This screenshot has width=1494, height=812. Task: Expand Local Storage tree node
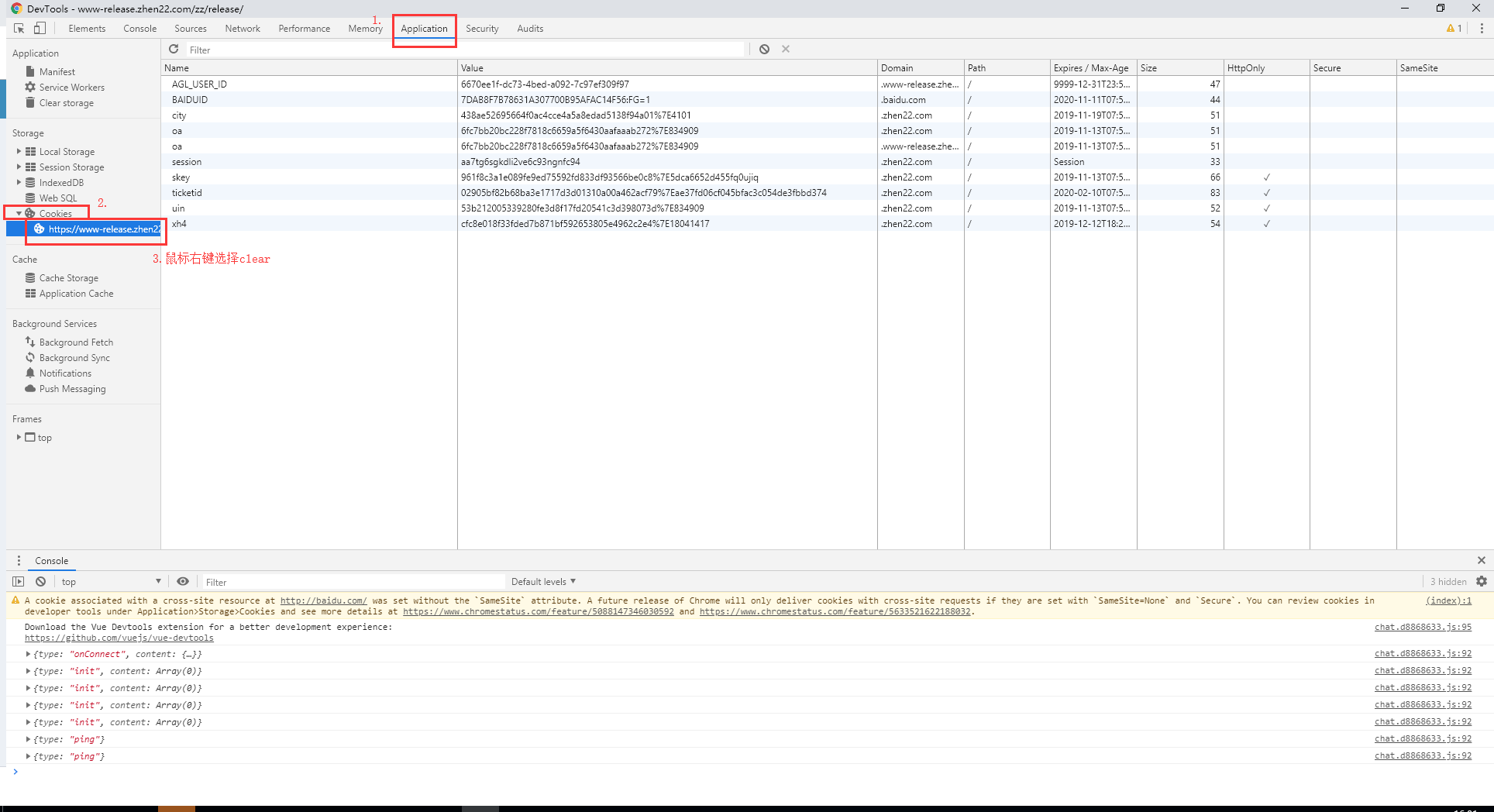tap(19, 151)
